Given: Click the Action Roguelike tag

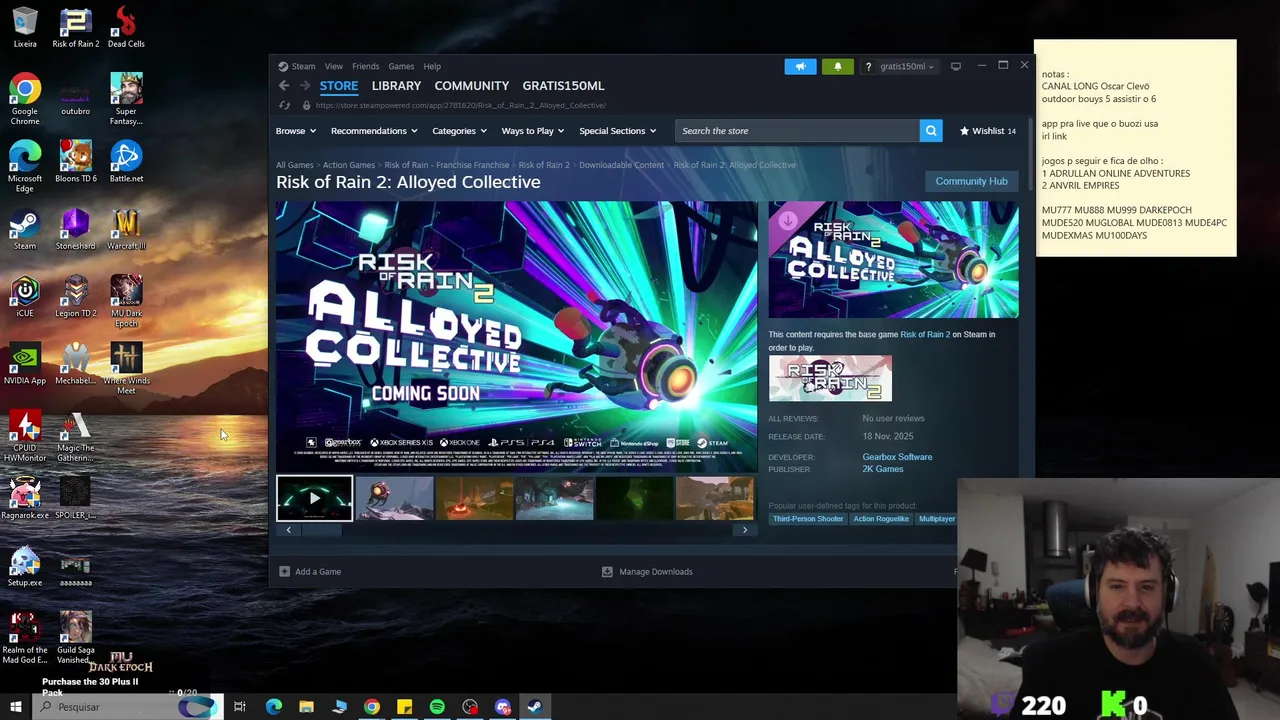Looking at the screenshot, I should (881, 519).
